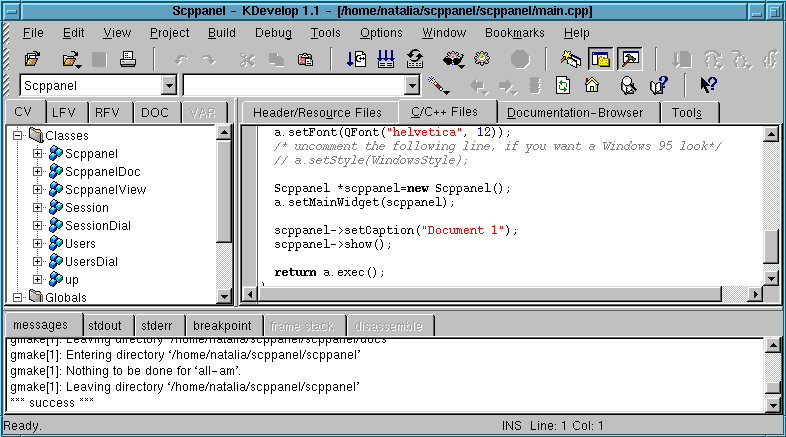Expand the up class node
786x437 pixels.
pyautogui.click(x=38, y=279)
